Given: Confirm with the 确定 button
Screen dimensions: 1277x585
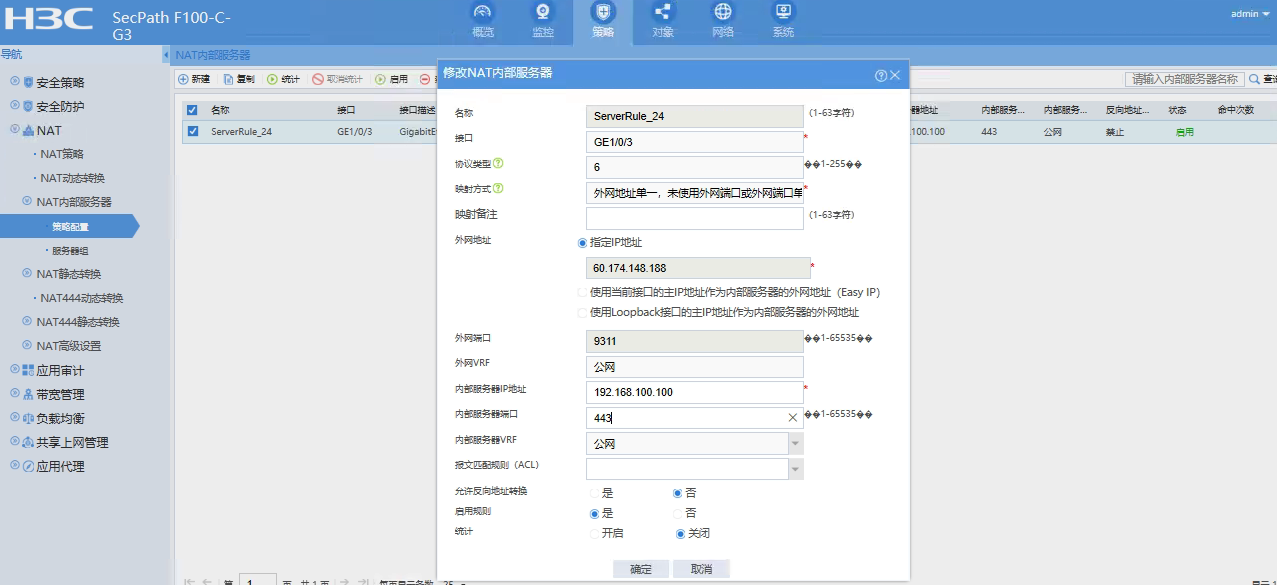Looking at the screenshot, I should (x=641, y=569).
